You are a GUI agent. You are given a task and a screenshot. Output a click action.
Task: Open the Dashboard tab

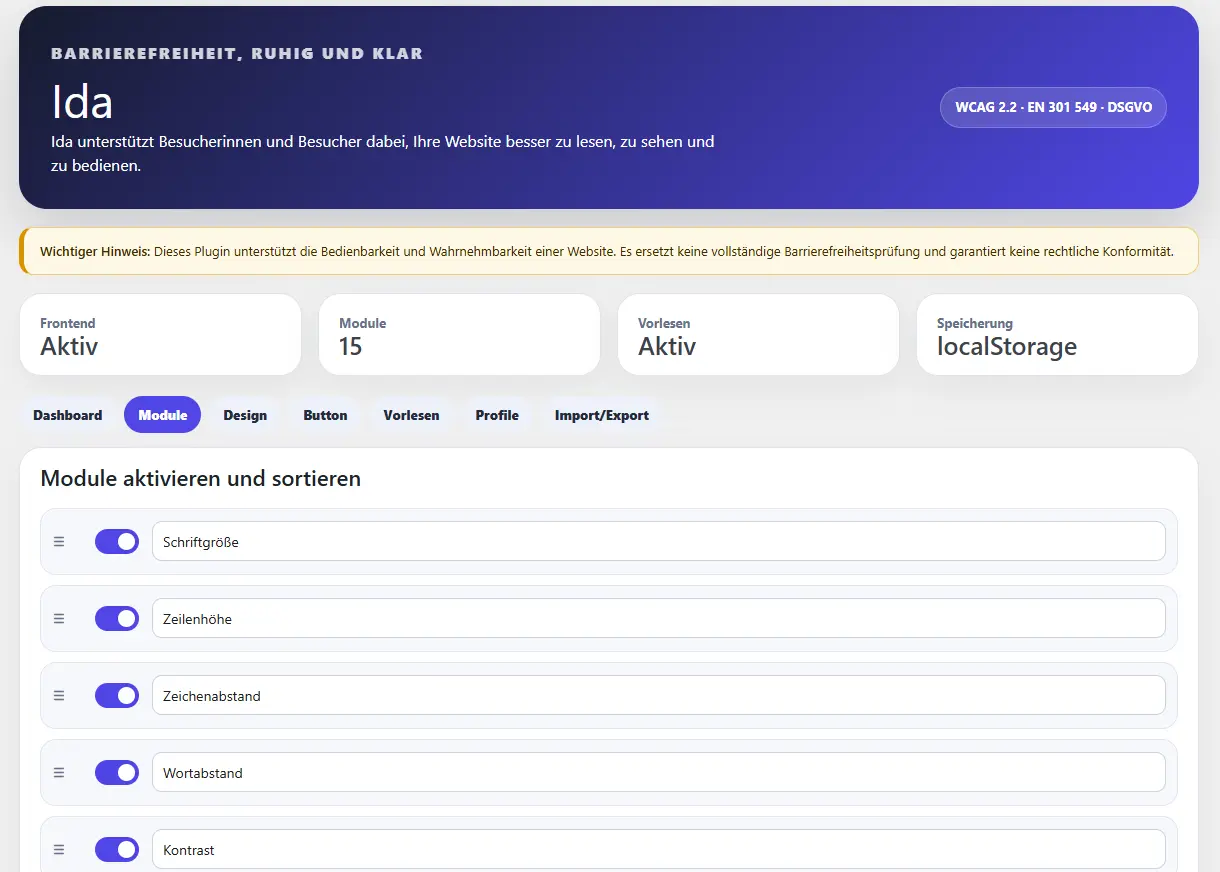tap(68, 415)
